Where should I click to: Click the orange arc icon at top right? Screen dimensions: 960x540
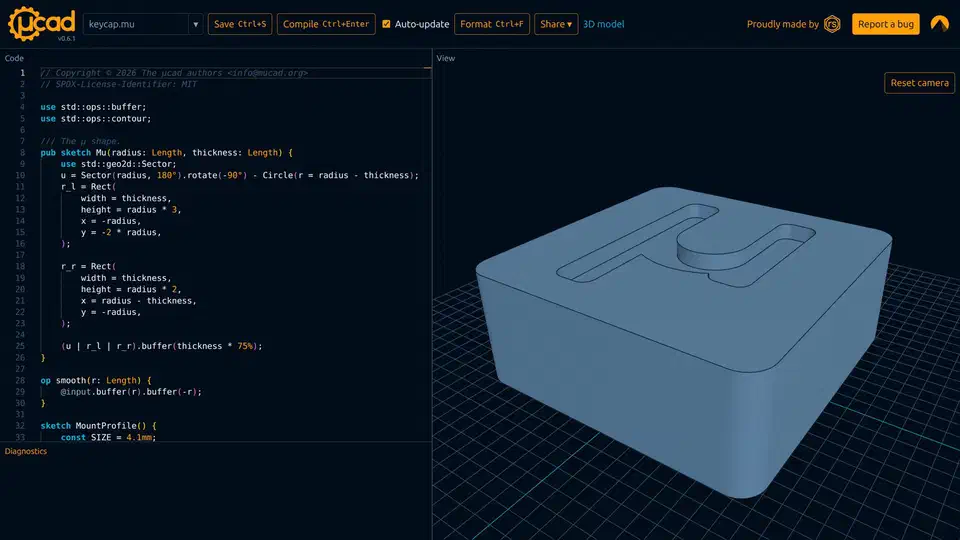click(x=939, y=24)
